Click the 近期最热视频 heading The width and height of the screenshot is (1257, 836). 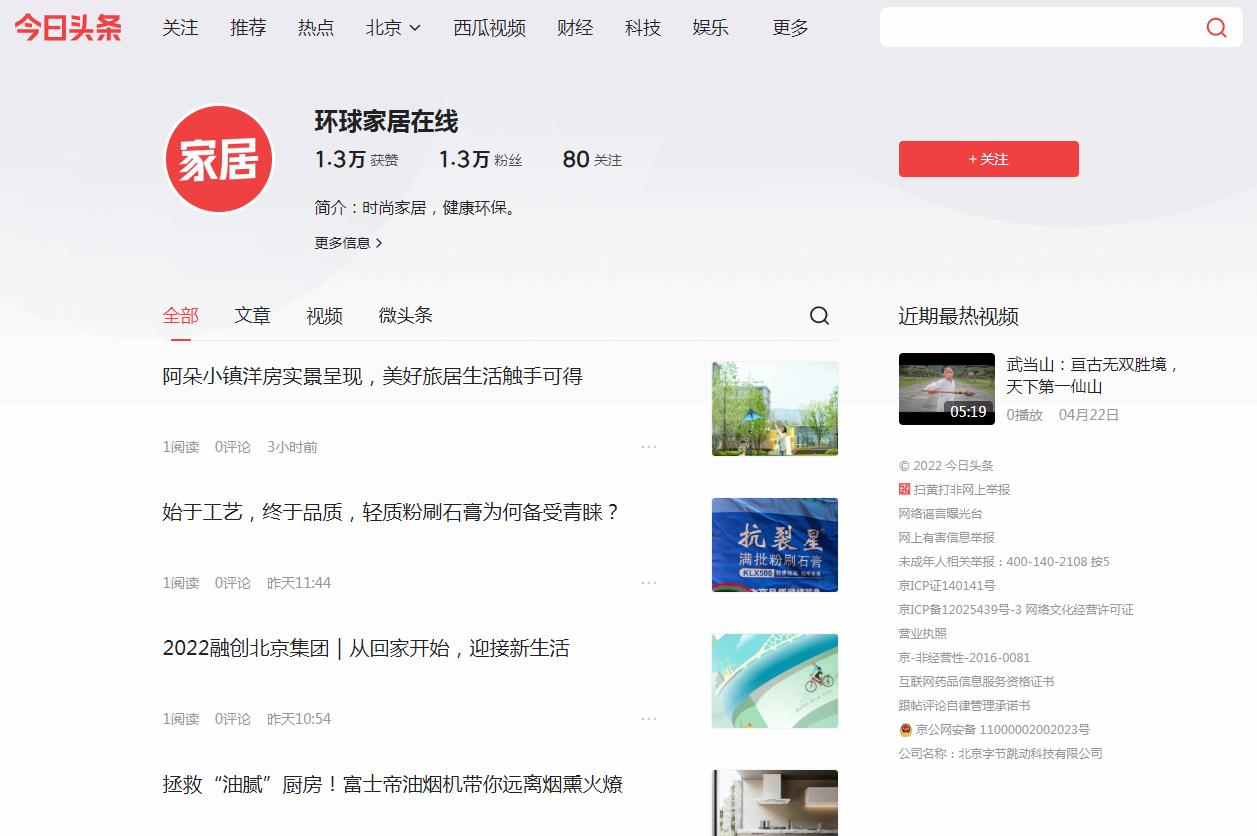tap(958, 317)
